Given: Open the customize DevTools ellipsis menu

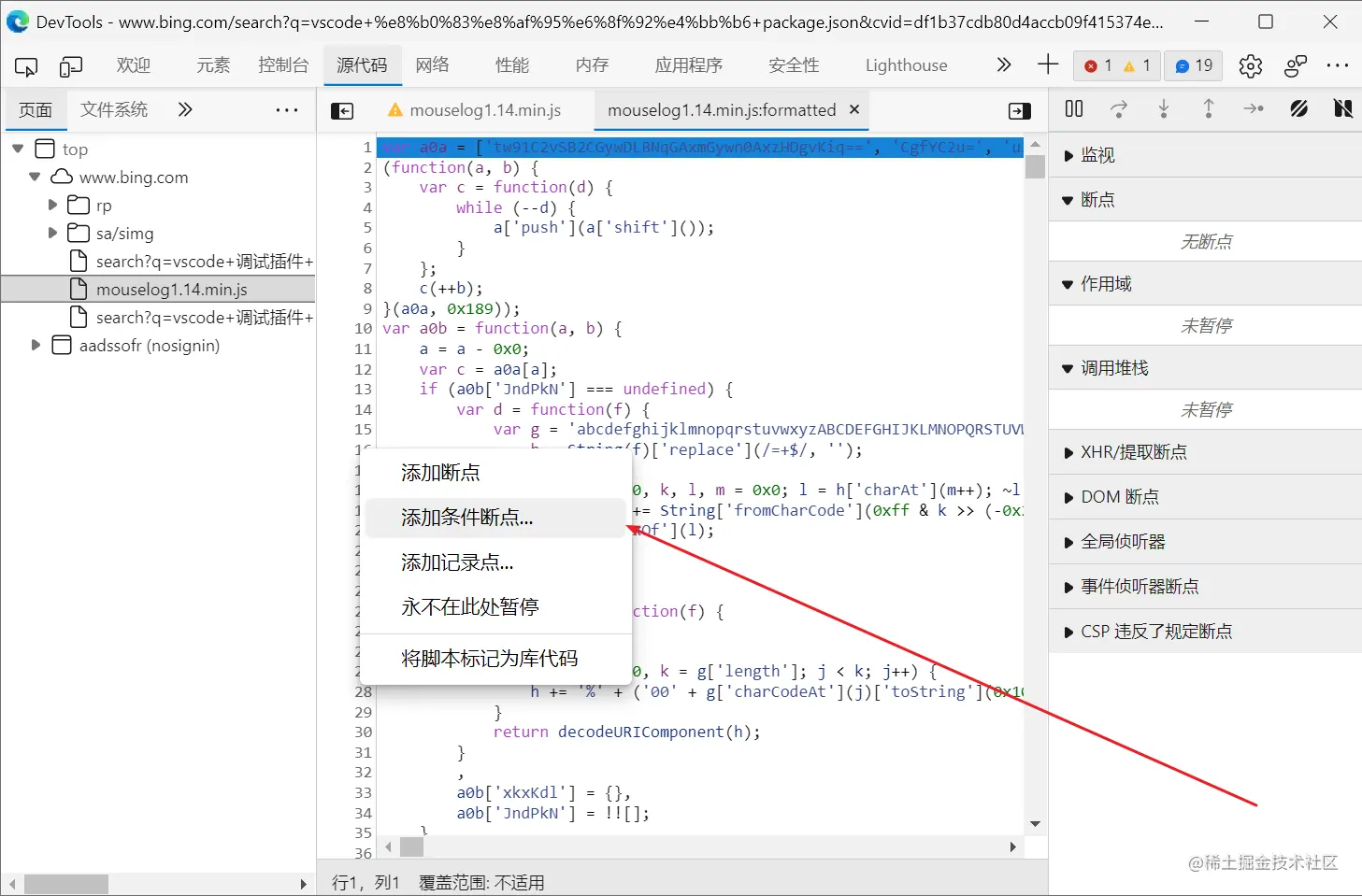Looking at the screenshot, I should tap(1338, 65).
